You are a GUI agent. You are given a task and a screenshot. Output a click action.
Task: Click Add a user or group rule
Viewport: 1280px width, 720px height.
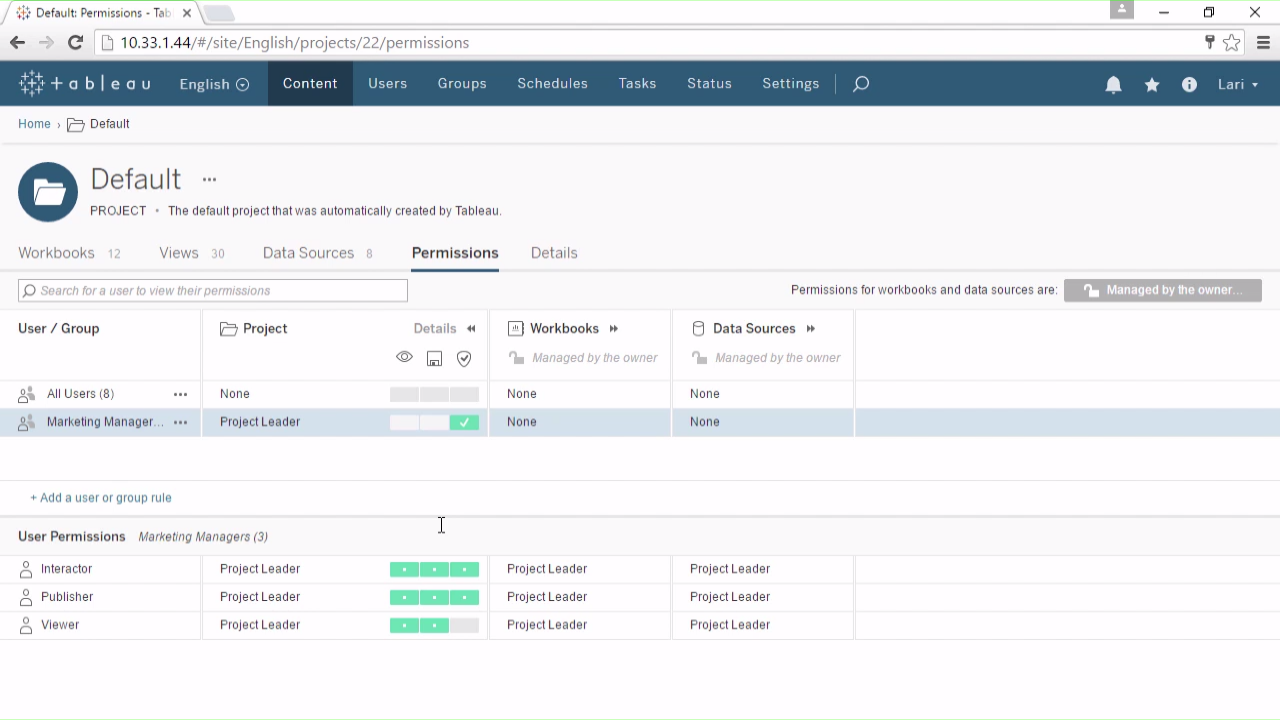101,497
